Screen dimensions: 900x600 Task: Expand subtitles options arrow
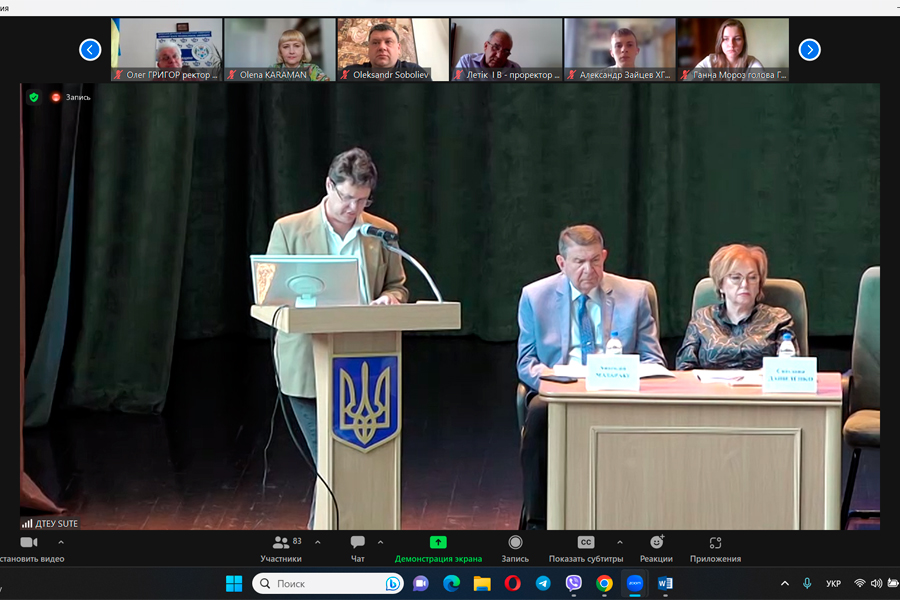click(620, 542)
